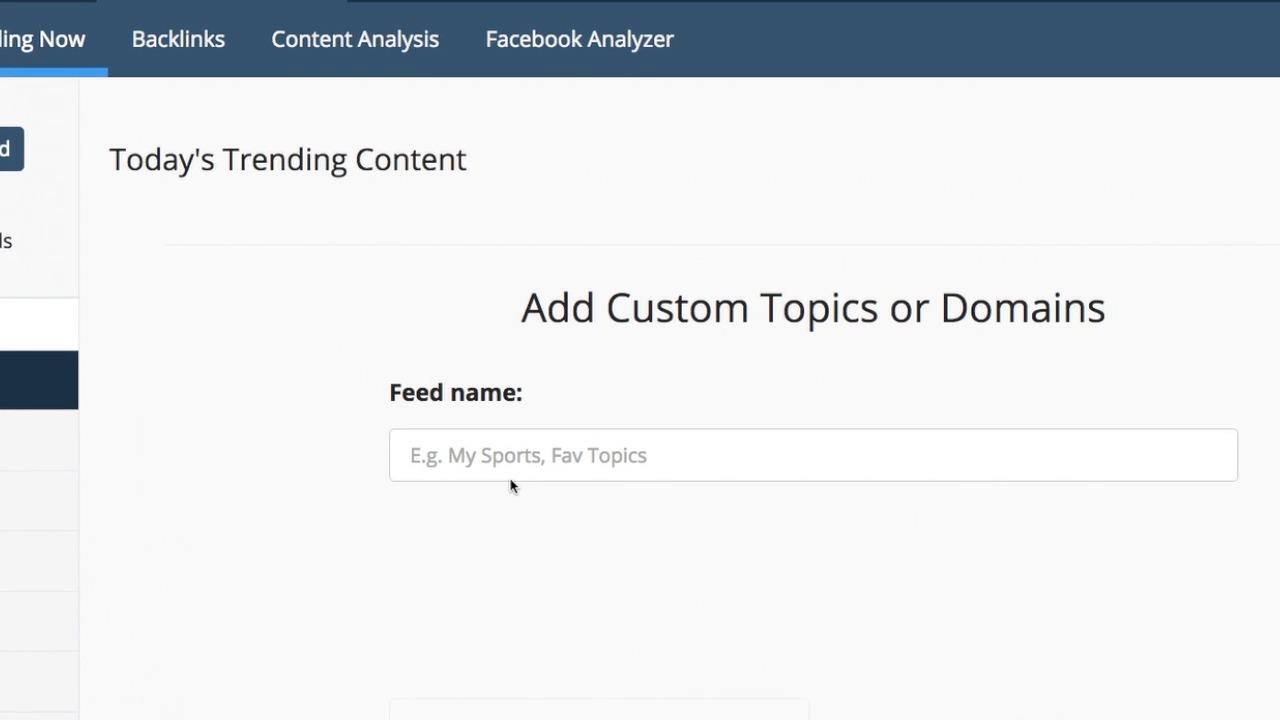Click the cut-off sidebar link ending in "ls"
This screenshot has height=720, width=1280.
6,241
